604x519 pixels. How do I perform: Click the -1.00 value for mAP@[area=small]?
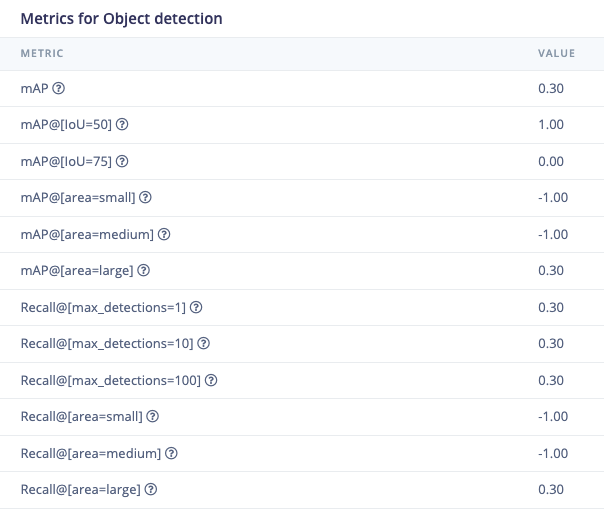tap(553, 198)
